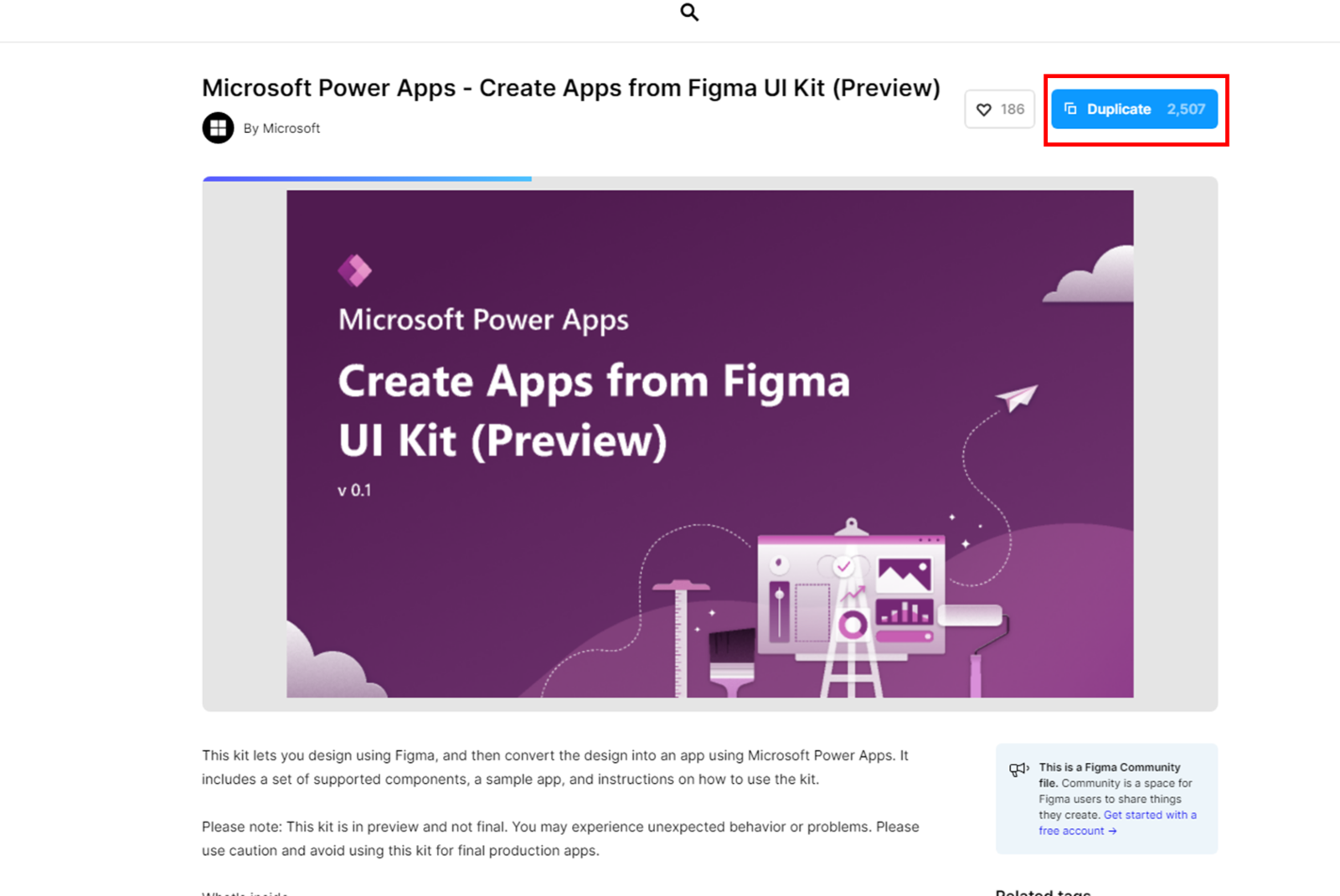1340x896 pixels.
Task: Click the copy icon inside the Duplicate button
Action: click(1070, 109)
